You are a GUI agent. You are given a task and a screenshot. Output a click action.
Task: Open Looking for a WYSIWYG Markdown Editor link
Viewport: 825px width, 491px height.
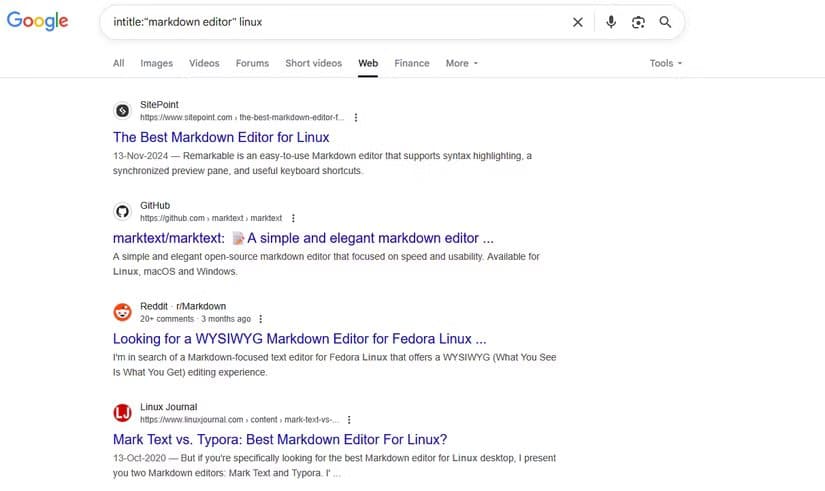(x=299, y=338)
